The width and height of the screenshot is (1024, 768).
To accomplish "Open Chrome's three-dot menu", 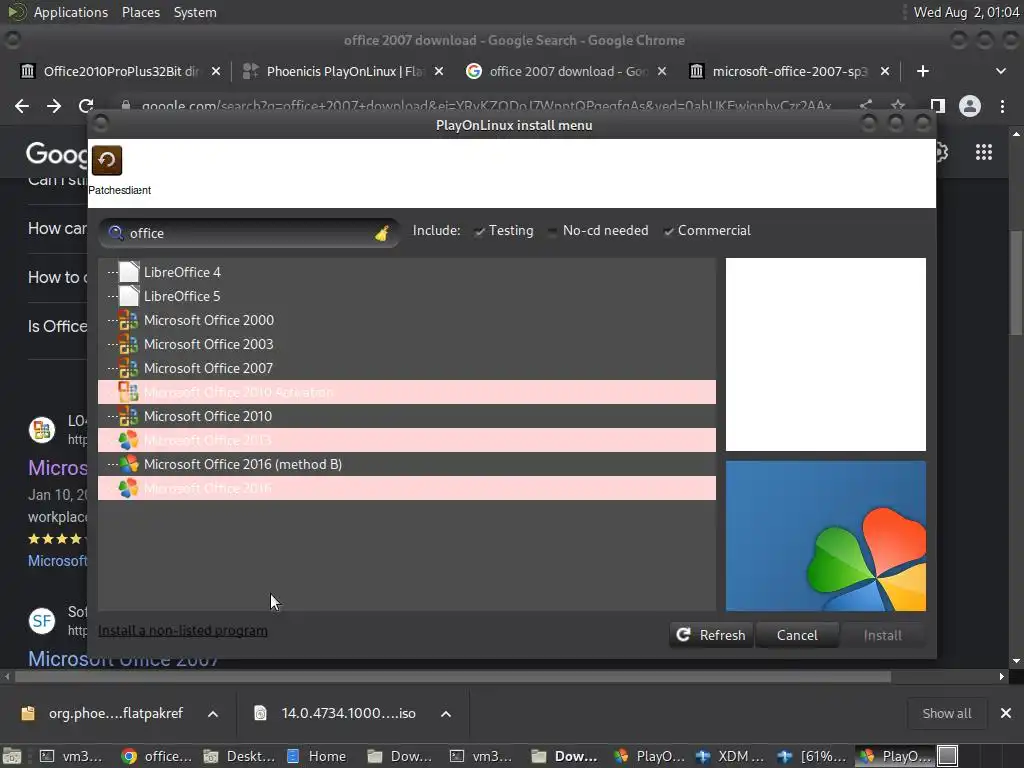I will (1002, 106).
